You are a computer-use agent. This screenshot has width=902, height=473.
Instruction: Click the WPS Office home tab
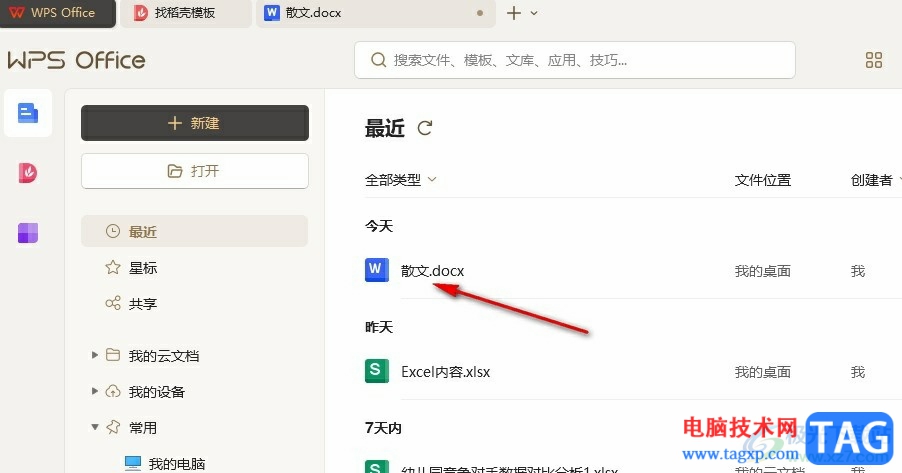[x=58, y=13]
